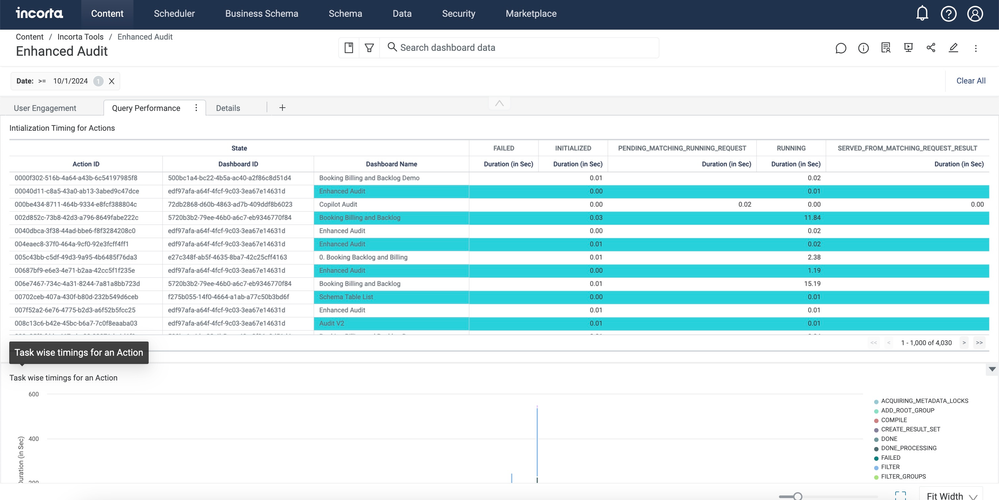Open the dashboard more options kebab menu

point(975,48)
